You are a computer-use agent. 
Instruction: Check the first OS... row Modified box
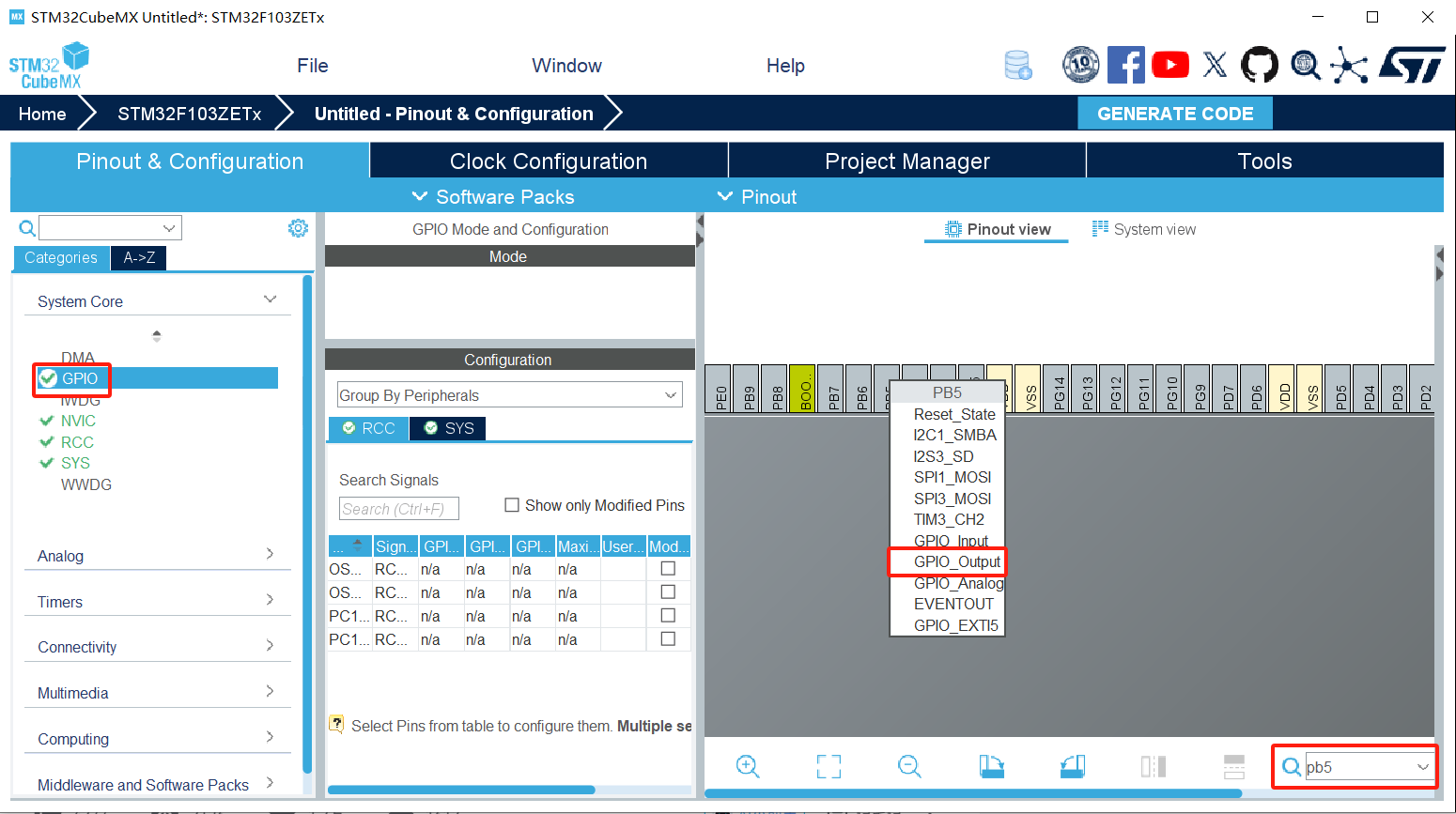pyautogui.click(x=668, y=568)
